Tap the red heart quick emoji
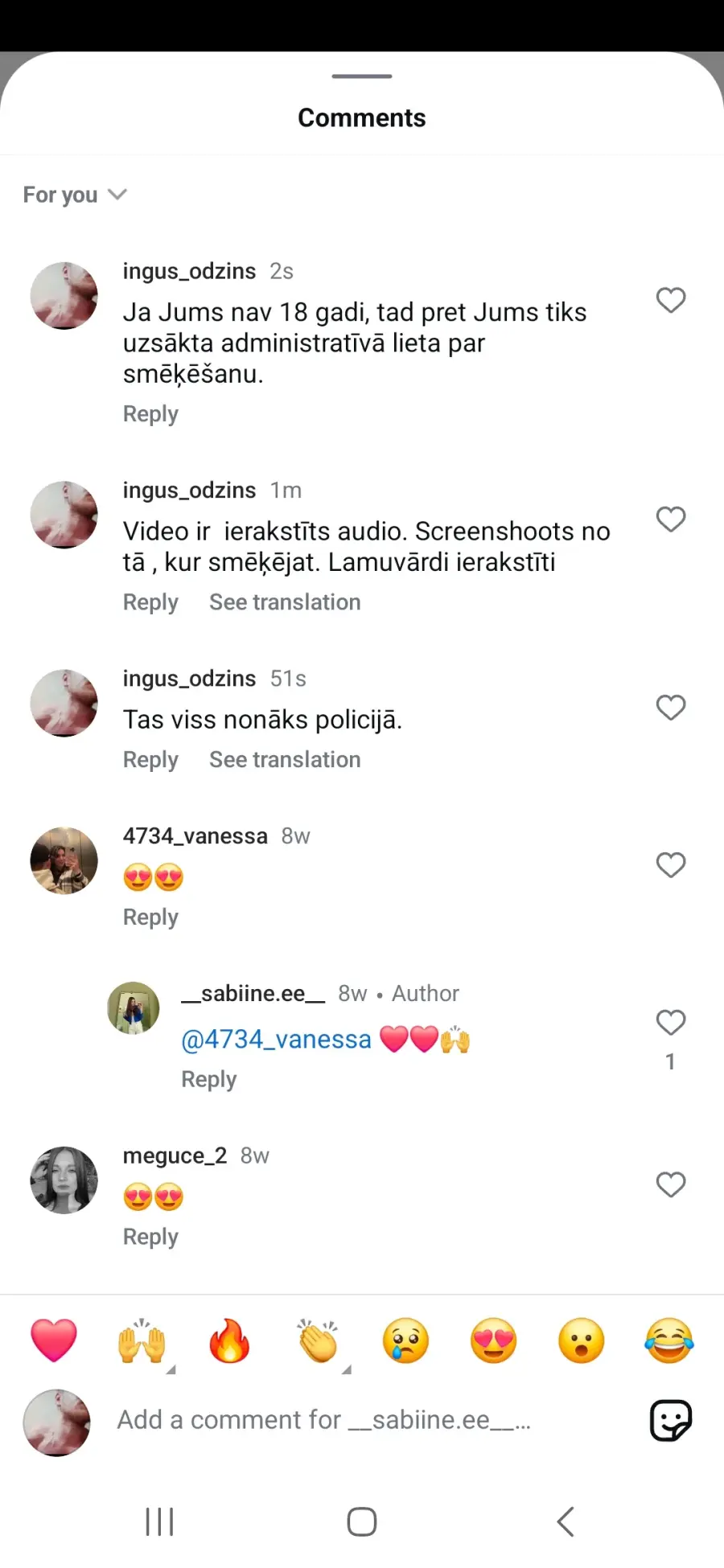 (54, 1340)
